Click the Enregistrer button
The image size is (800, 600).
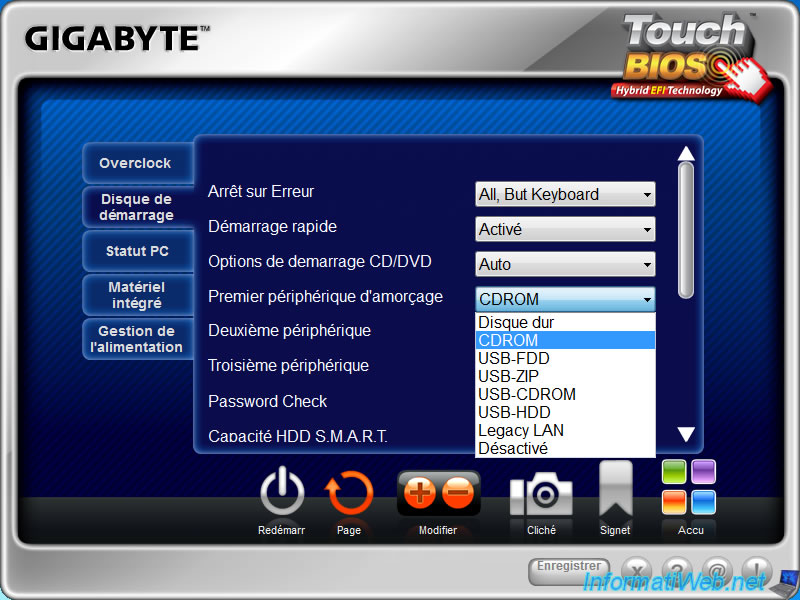pyautogui.click(x=569, y=570)
